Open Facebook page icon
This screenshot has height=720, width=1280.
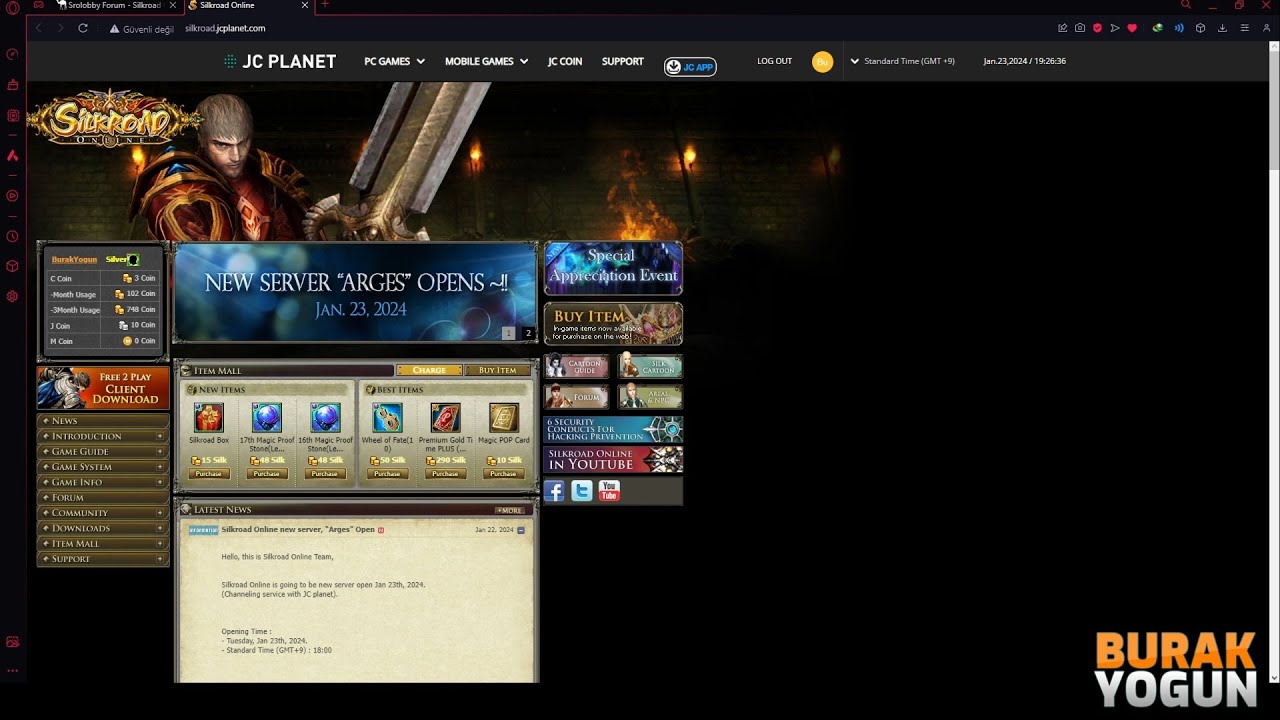click(x=554, y=491)
